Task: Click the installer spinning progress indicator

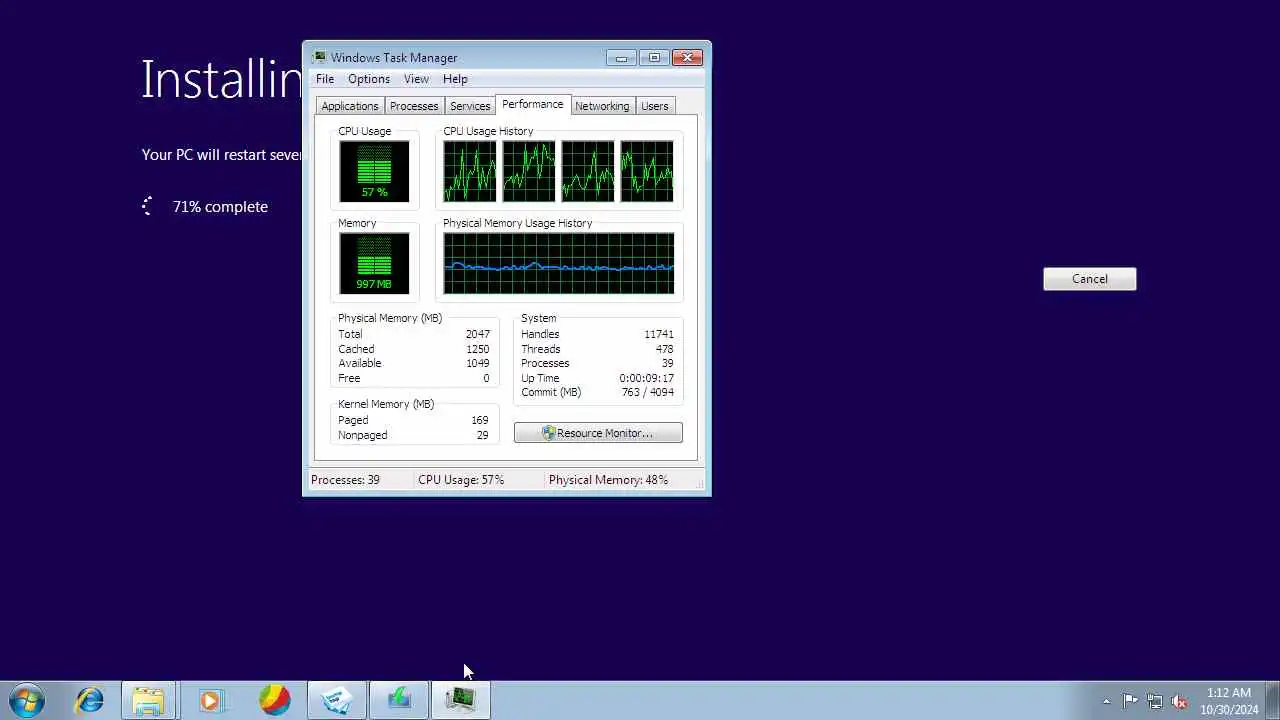Action: 148,206
